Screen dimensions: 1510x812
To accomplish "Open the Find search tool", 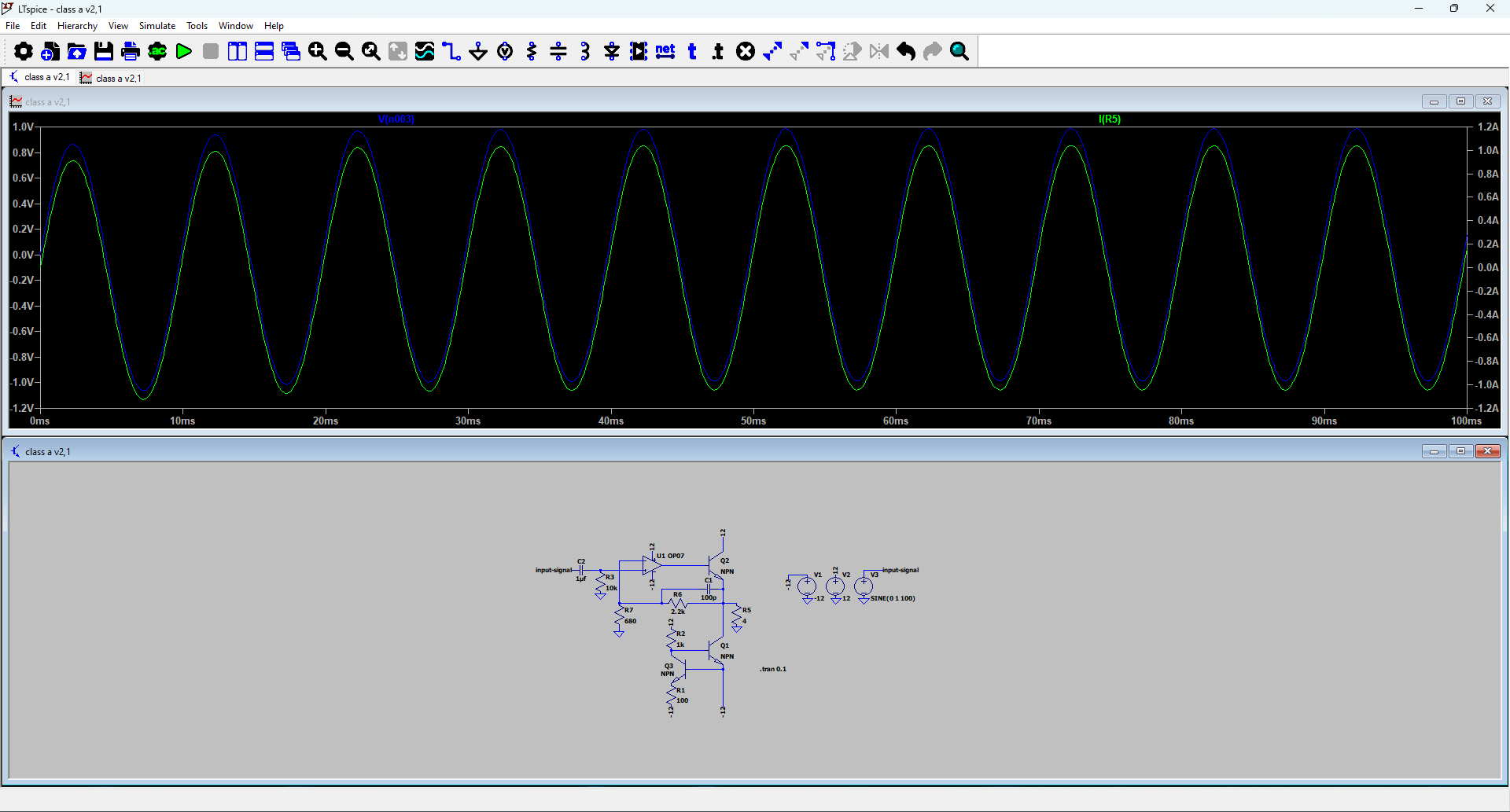I will tap(959, 52).
